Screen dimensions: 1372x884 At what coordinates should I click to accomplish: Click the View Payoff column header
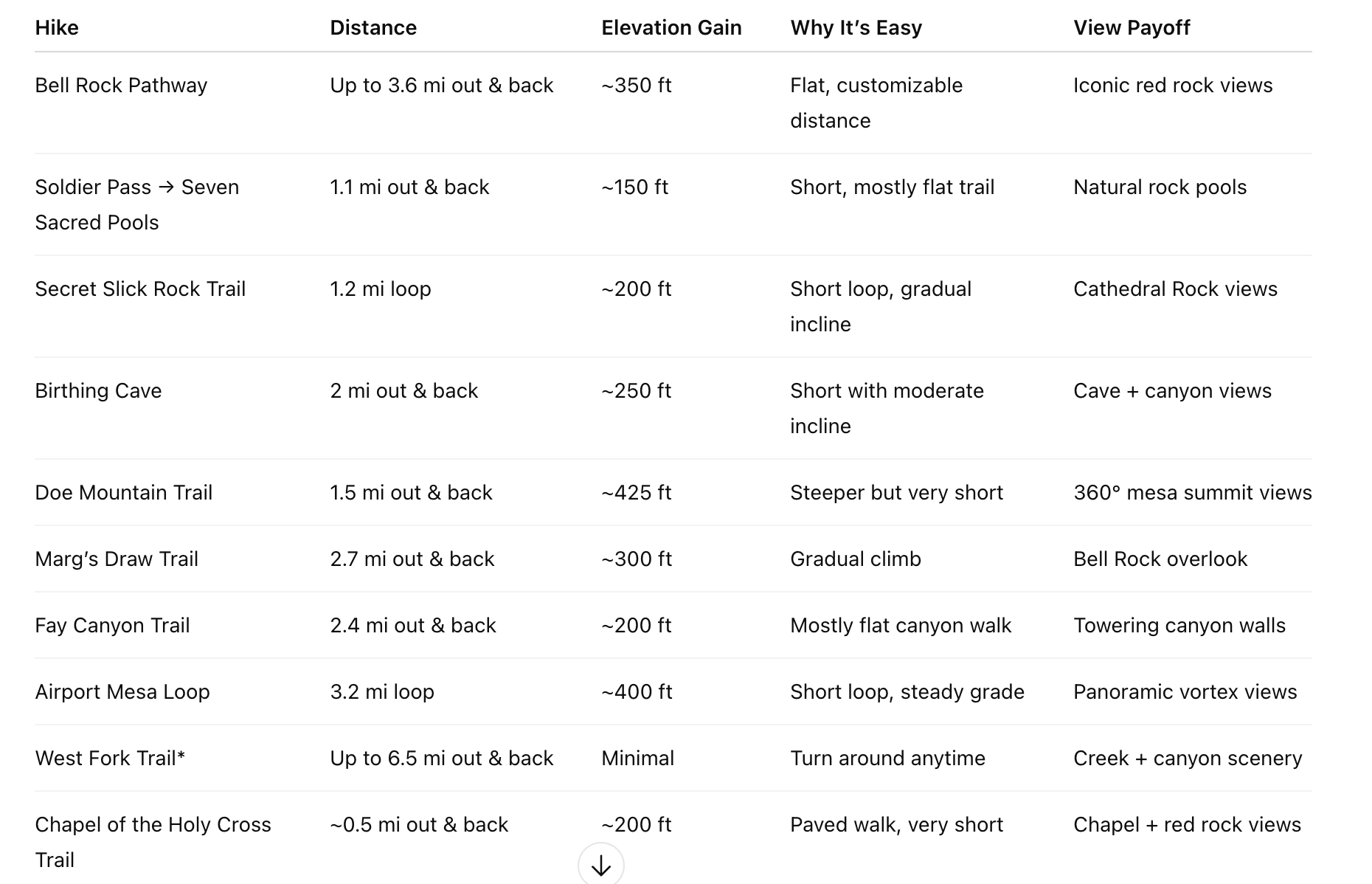1132,28
